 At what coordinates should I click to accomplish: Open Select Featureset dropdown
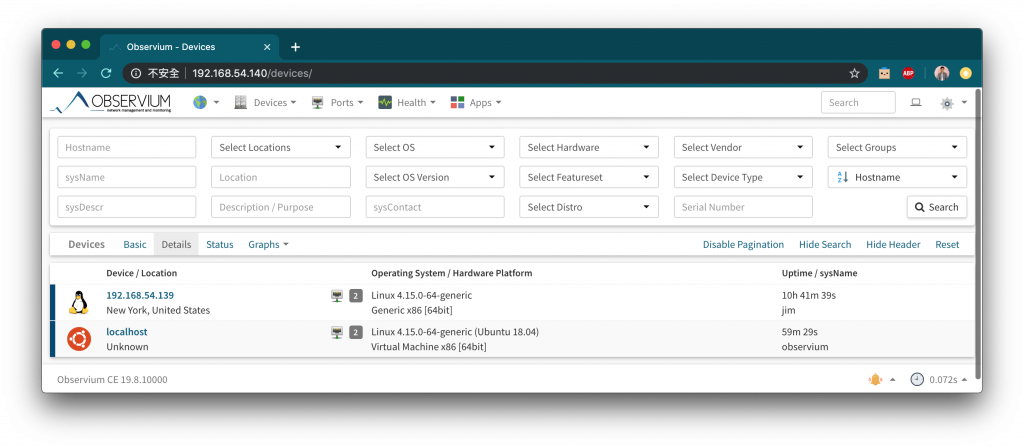589,177
